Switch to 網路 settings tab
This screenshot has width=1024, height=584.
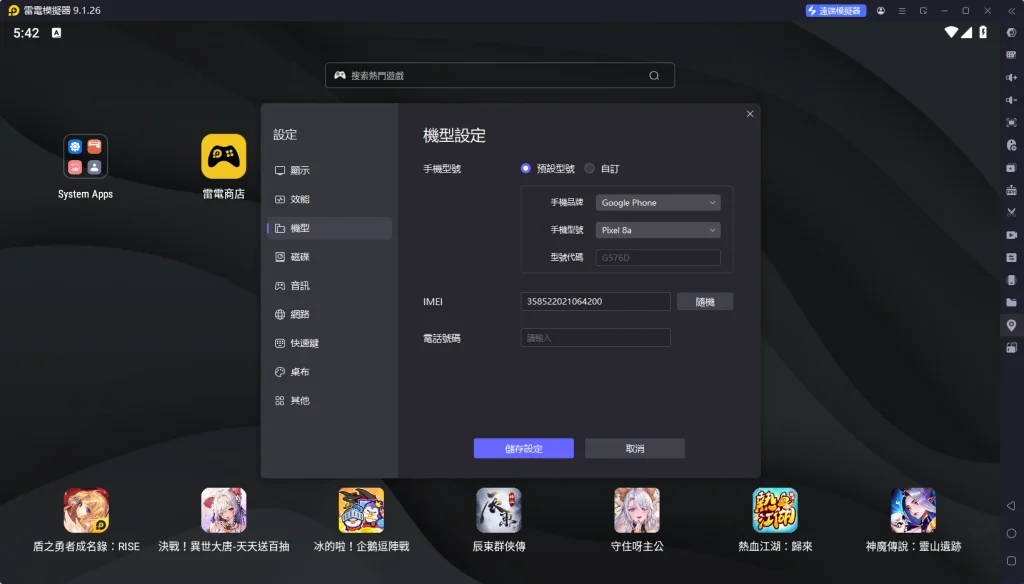pos(329,314)
